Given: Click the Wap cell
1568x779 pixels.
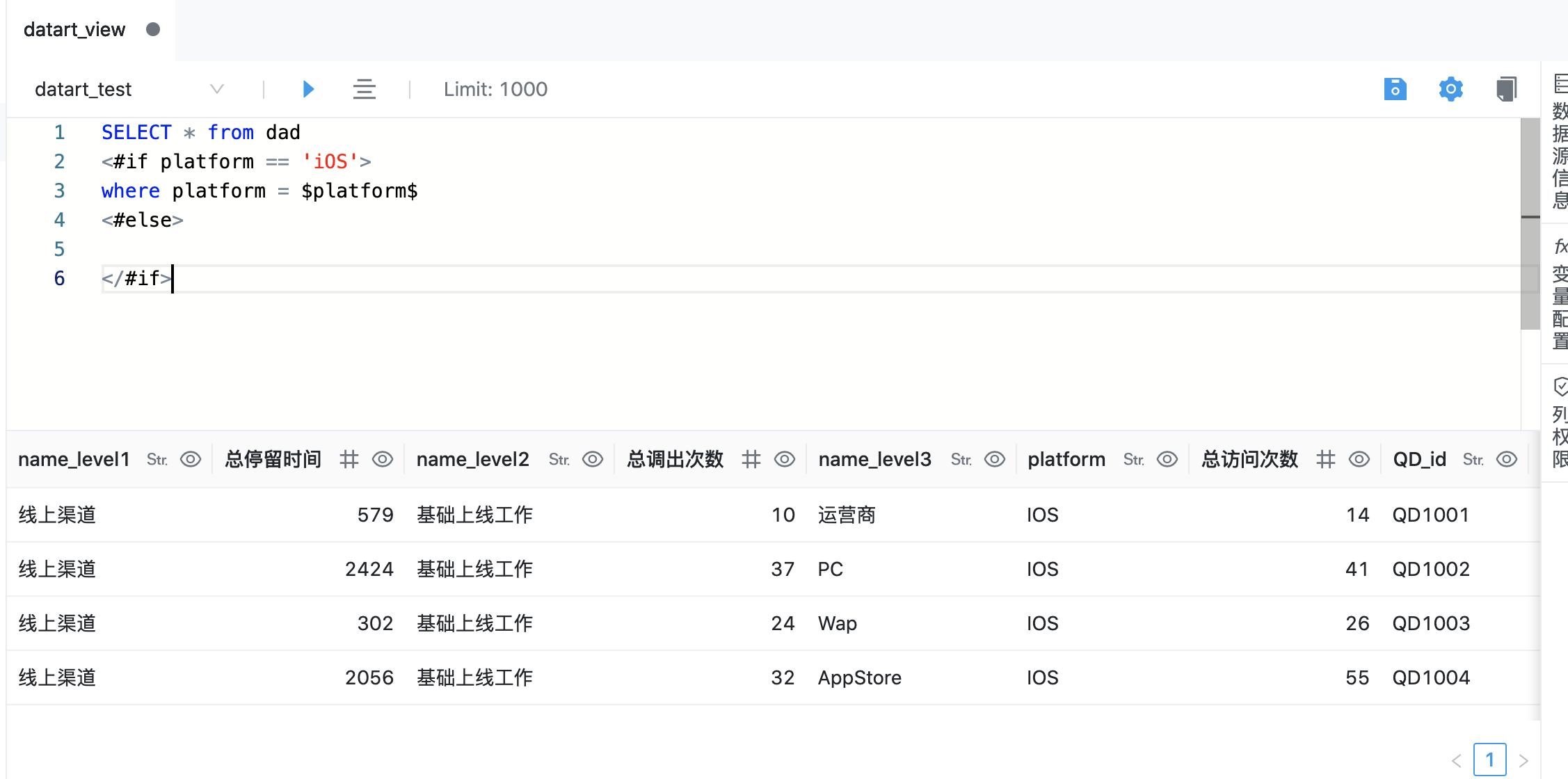Looking at the screenshot, I should [x=837, y=623].
